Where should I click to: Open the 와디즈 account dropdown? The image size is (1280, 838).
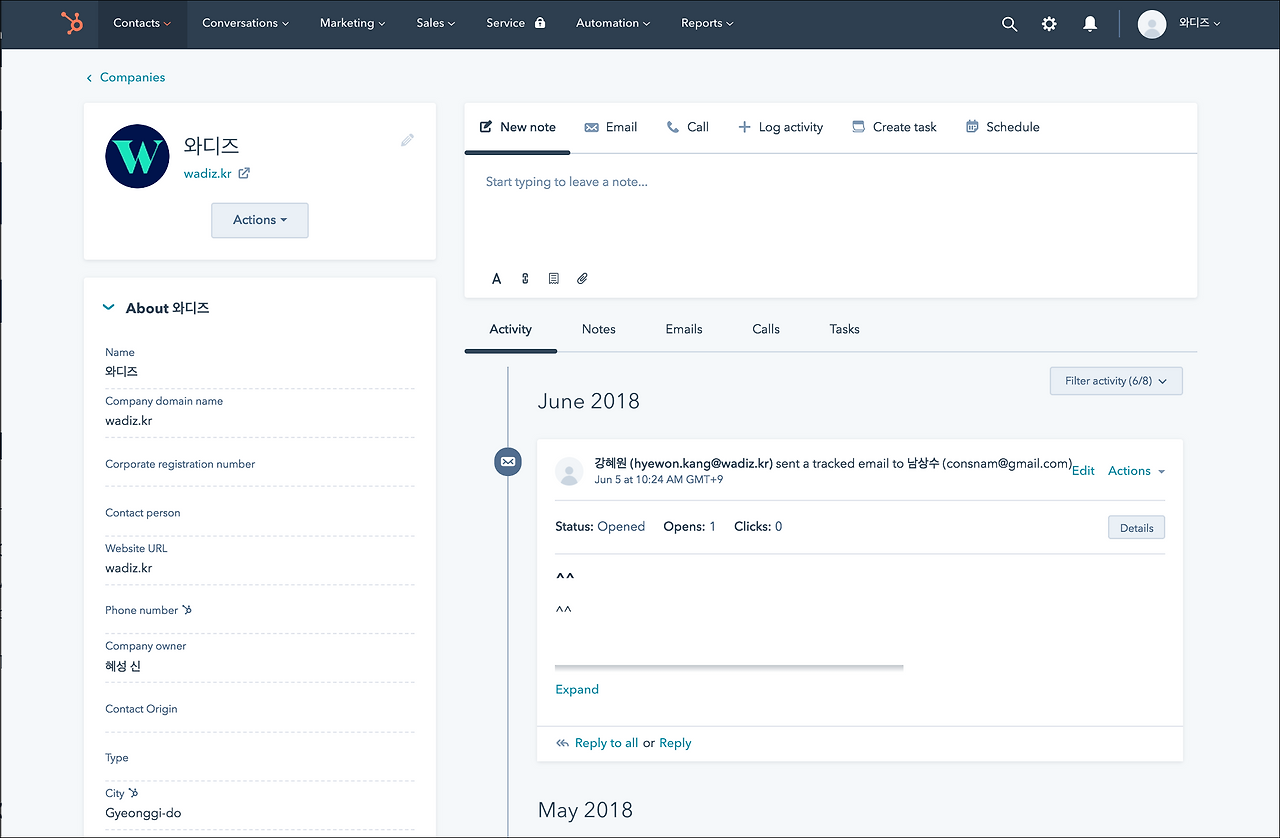(x=1200, y=23)
